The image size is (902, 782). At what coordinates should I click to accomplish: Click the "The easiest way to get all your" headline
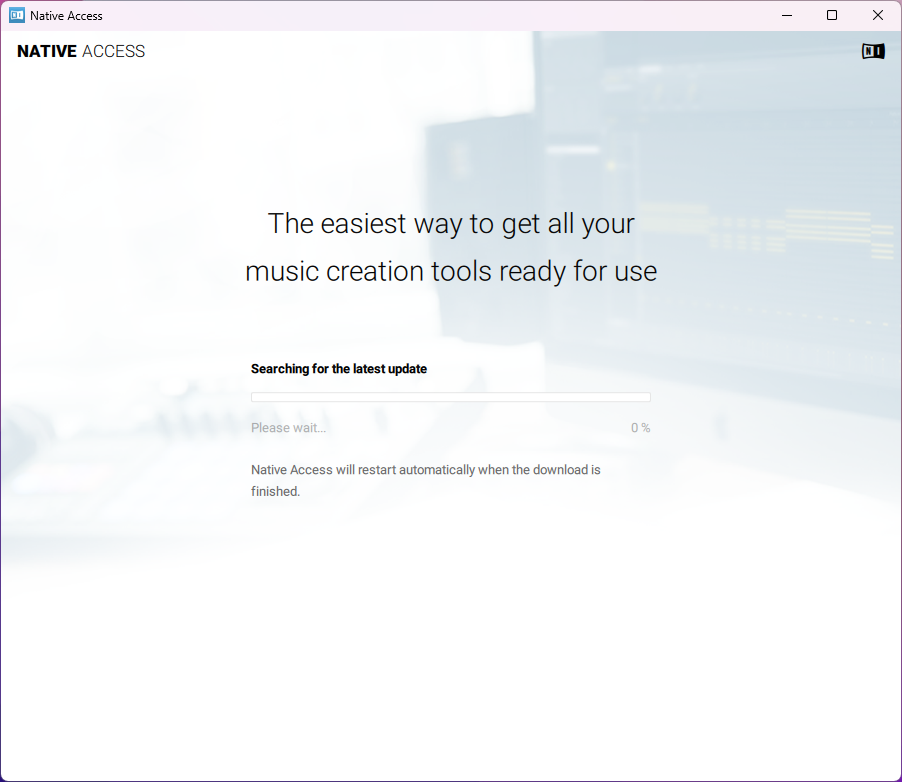pyautogui.click(x=451, y=224)
